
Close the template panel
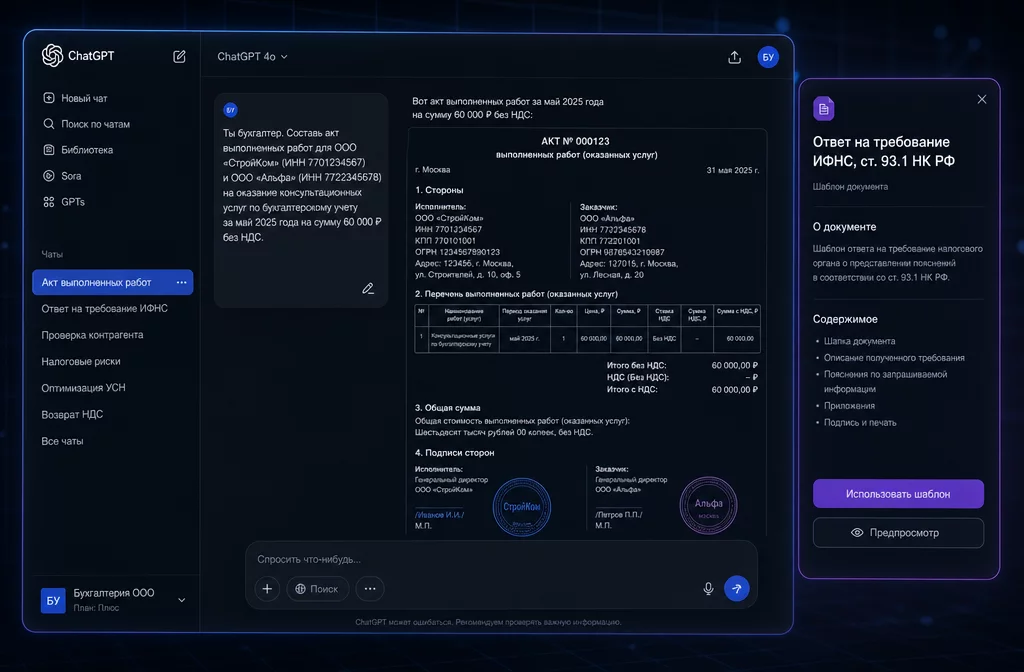pyautogui.click(x=982, y=99)
